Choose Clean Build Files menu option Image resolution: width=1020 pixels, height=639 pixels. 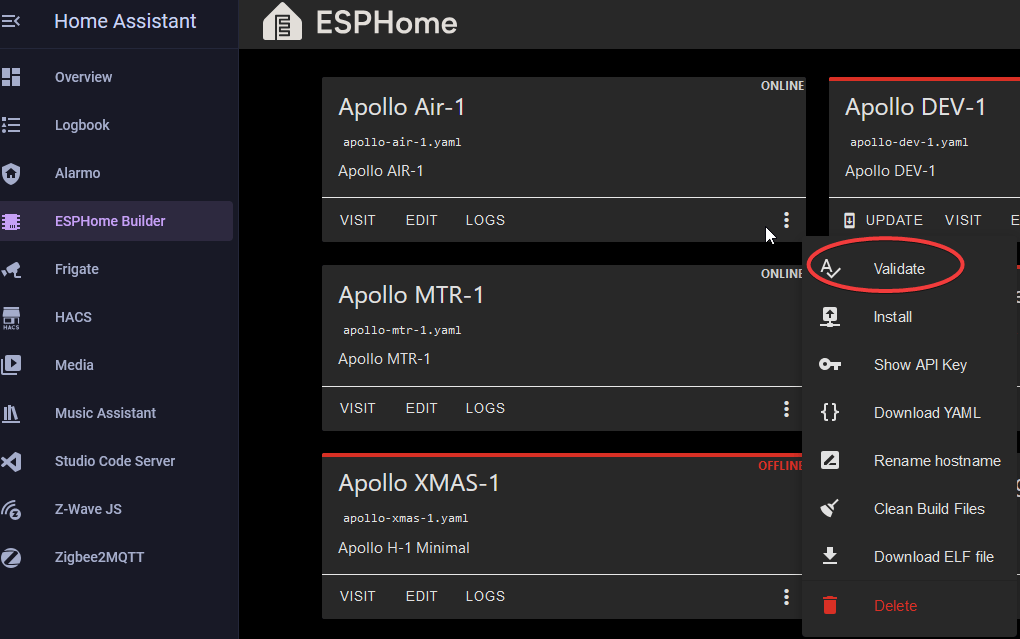[x=928, y=509]
